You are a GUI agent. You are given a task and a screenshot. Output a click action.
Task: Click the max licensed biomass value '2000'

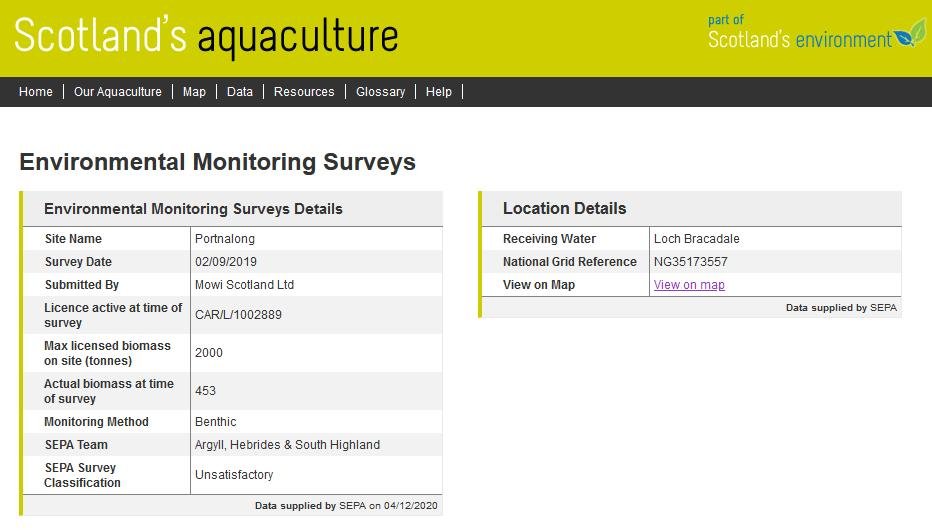209,353
